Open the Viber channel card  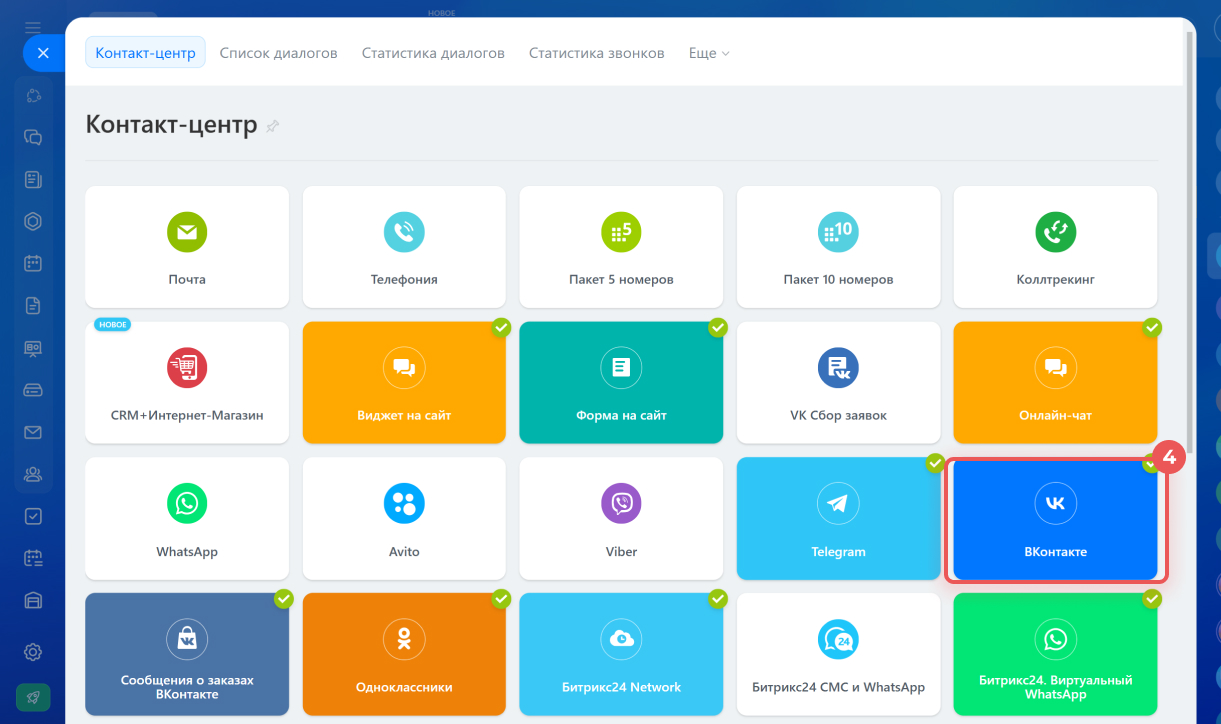click(621, 518)
